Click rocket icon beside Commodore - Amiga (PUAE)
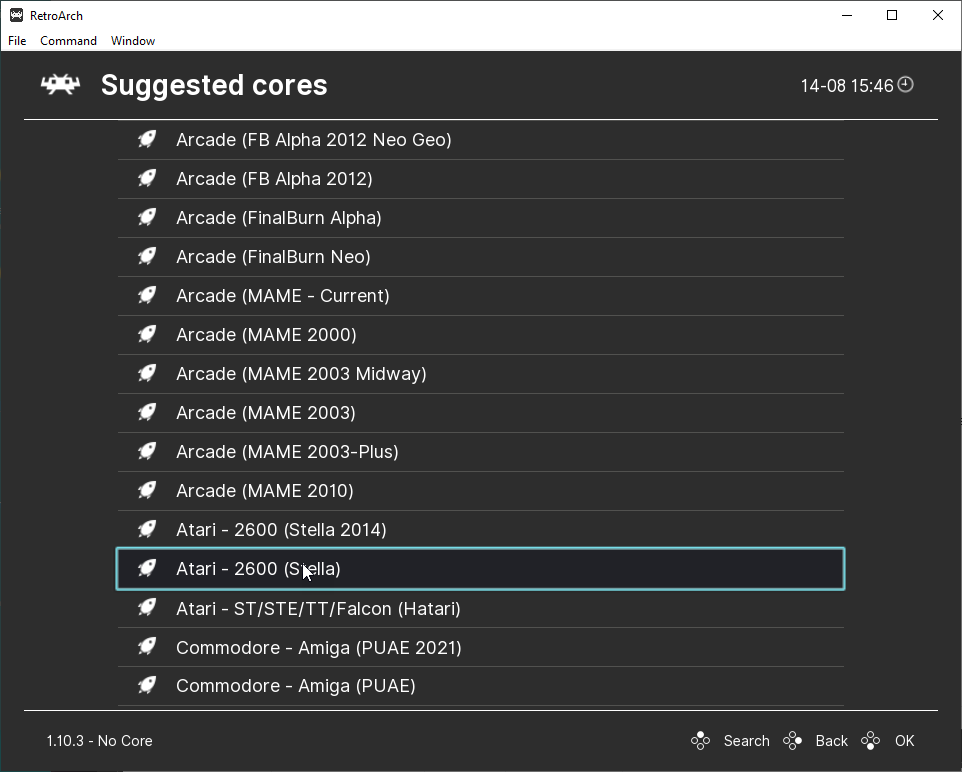Viewport: 962px width, 772px height. coord(147,686)
